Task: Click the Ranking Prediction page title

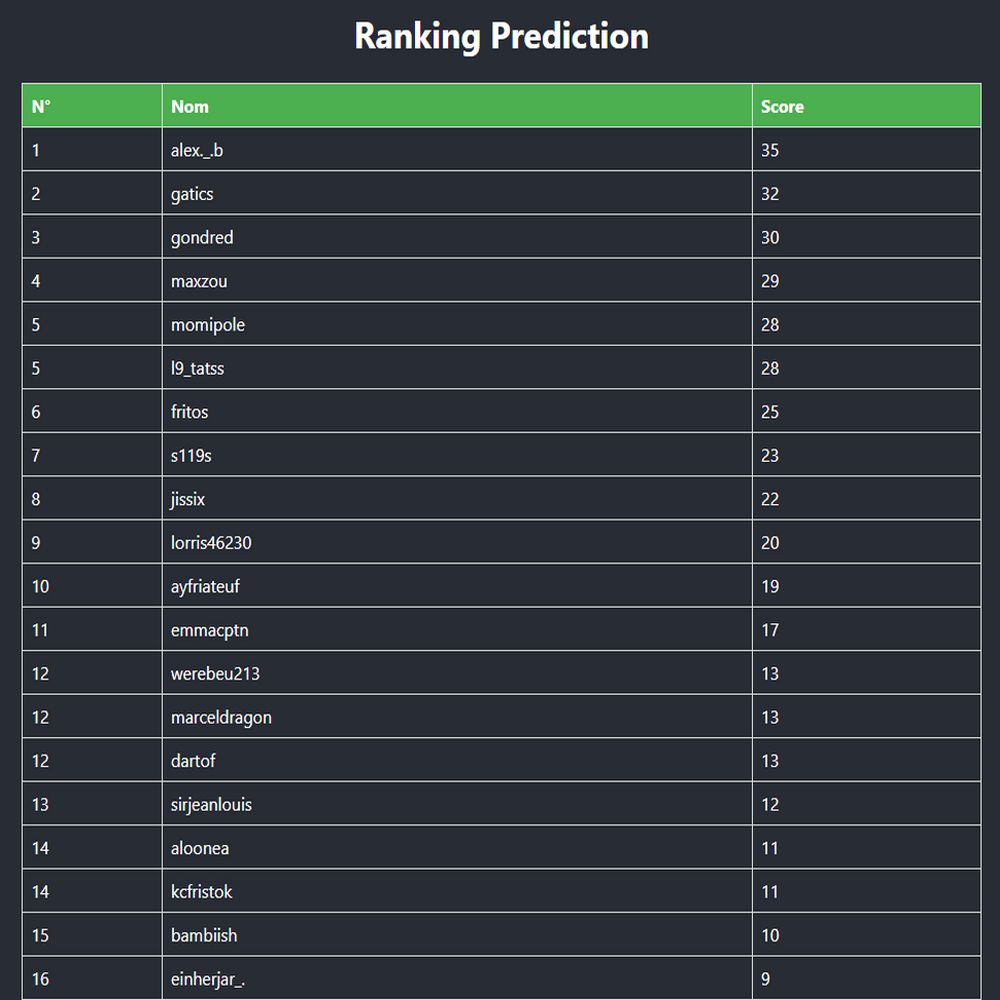Action: tap(501, 37)
